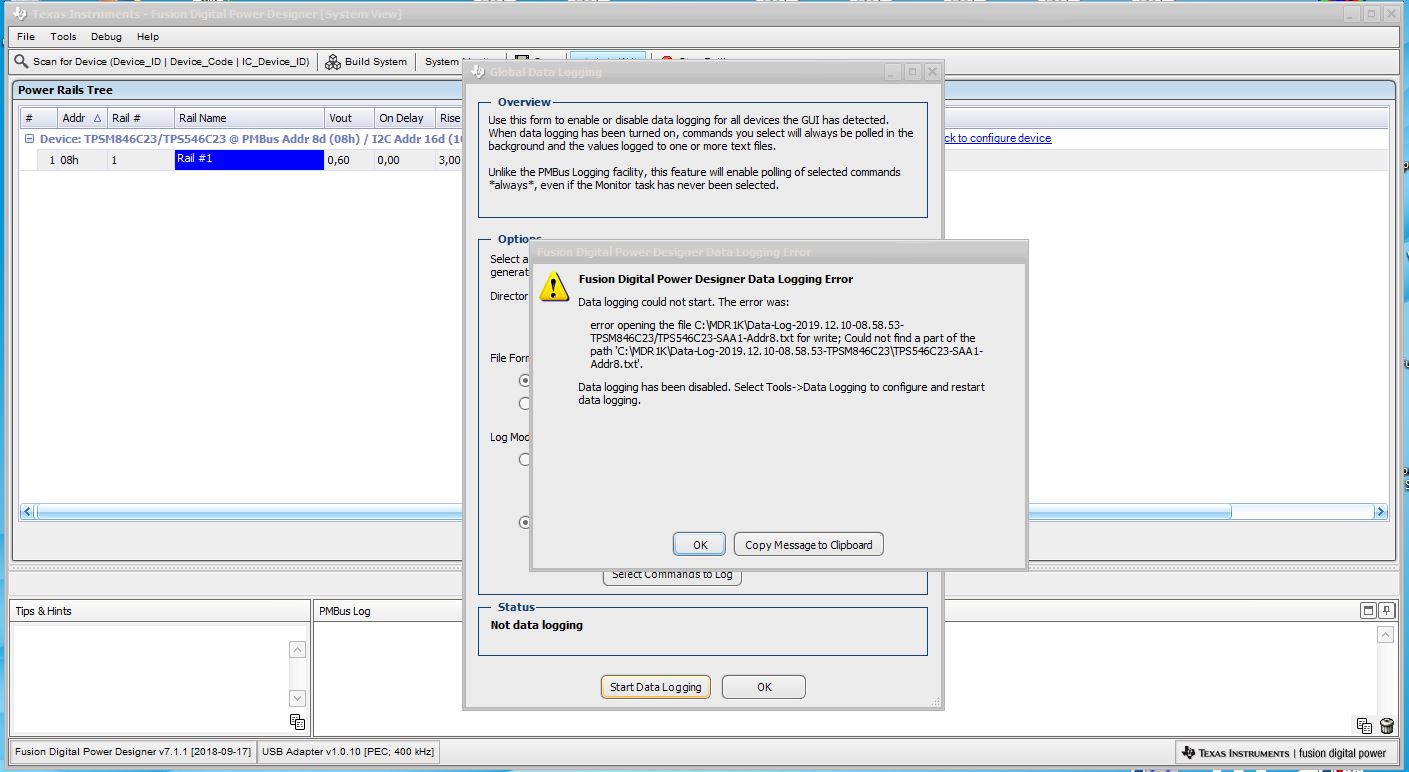The width and height of the screenshot is (1409, 772).
Task: Click the Texas Instruments icon in the Global Data Logging title bar
Action: (478, 72)
